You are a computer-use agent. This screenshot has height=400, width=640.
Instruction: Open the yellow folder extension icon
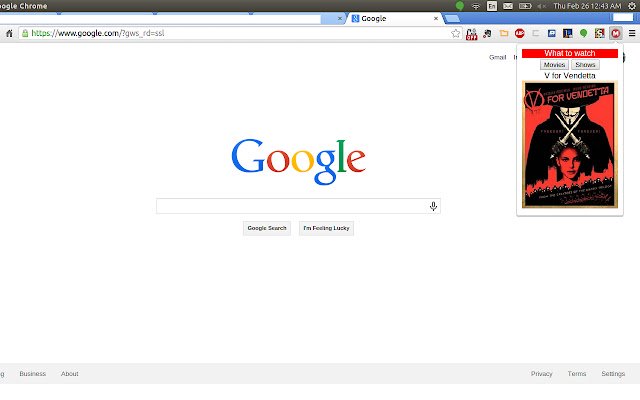pos(504,33)
